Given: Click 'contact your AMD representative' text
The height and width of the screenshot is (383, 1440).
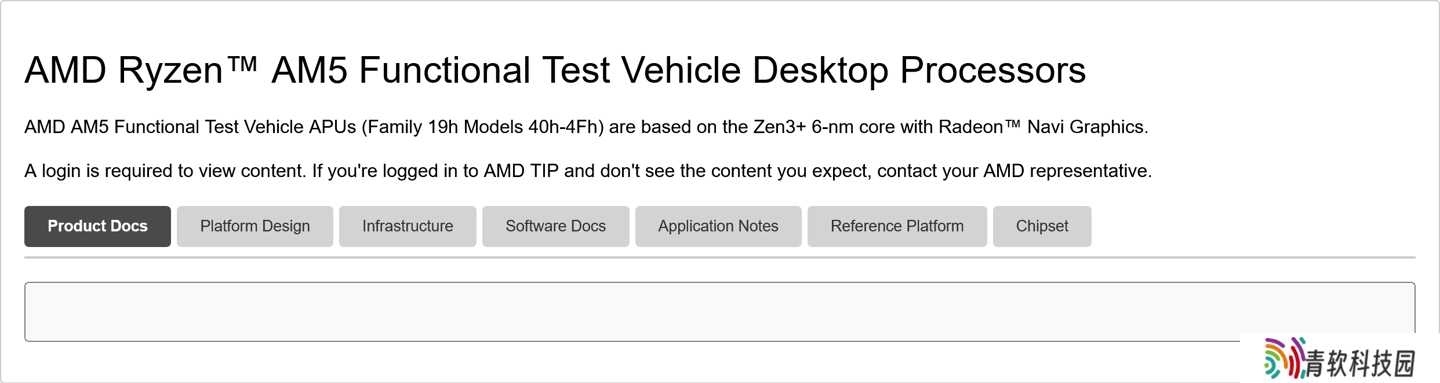Looking at the screenshot, I should tap(1014, 171).
